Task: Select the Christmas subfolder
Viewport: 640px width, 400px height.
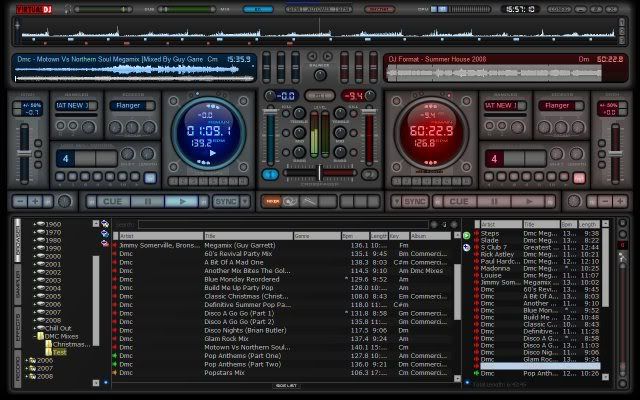Action: click(x=71, y=344)
